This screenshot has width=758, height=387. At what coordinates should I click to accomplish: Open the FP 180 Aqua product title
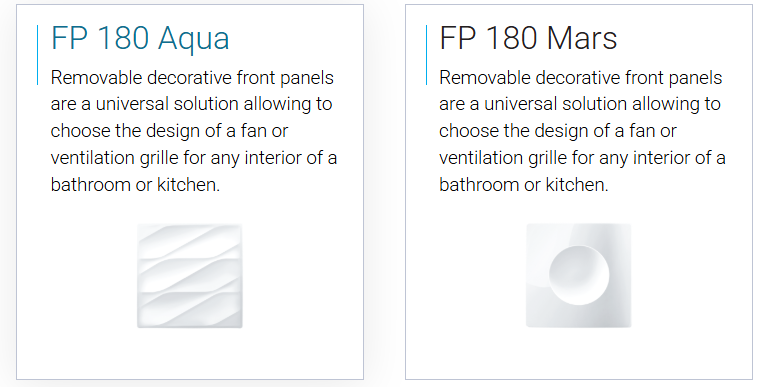140,39
